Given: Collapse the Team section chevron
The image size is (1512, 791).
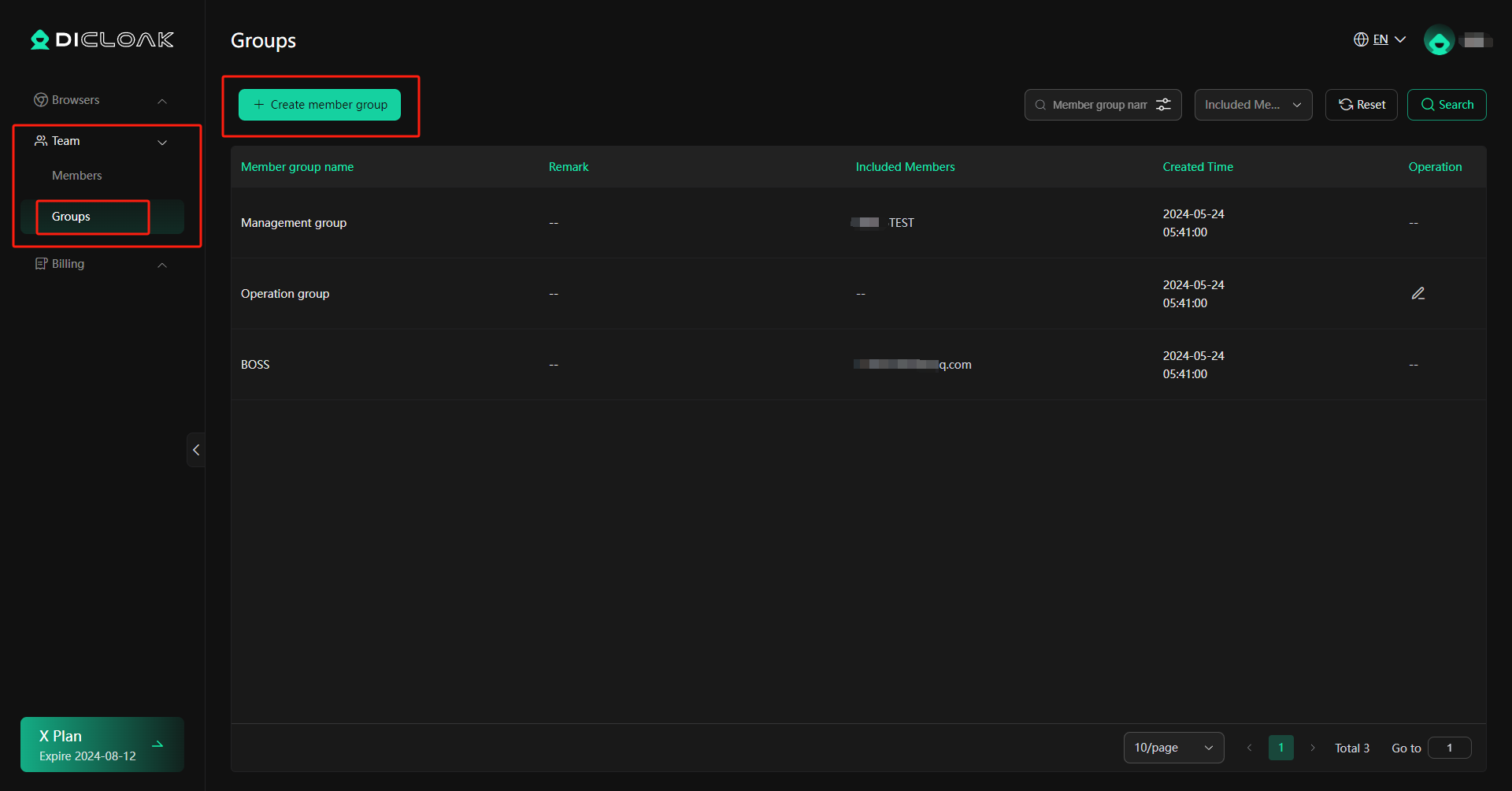Looking at the screenshot, I should (x=163, y=143).
